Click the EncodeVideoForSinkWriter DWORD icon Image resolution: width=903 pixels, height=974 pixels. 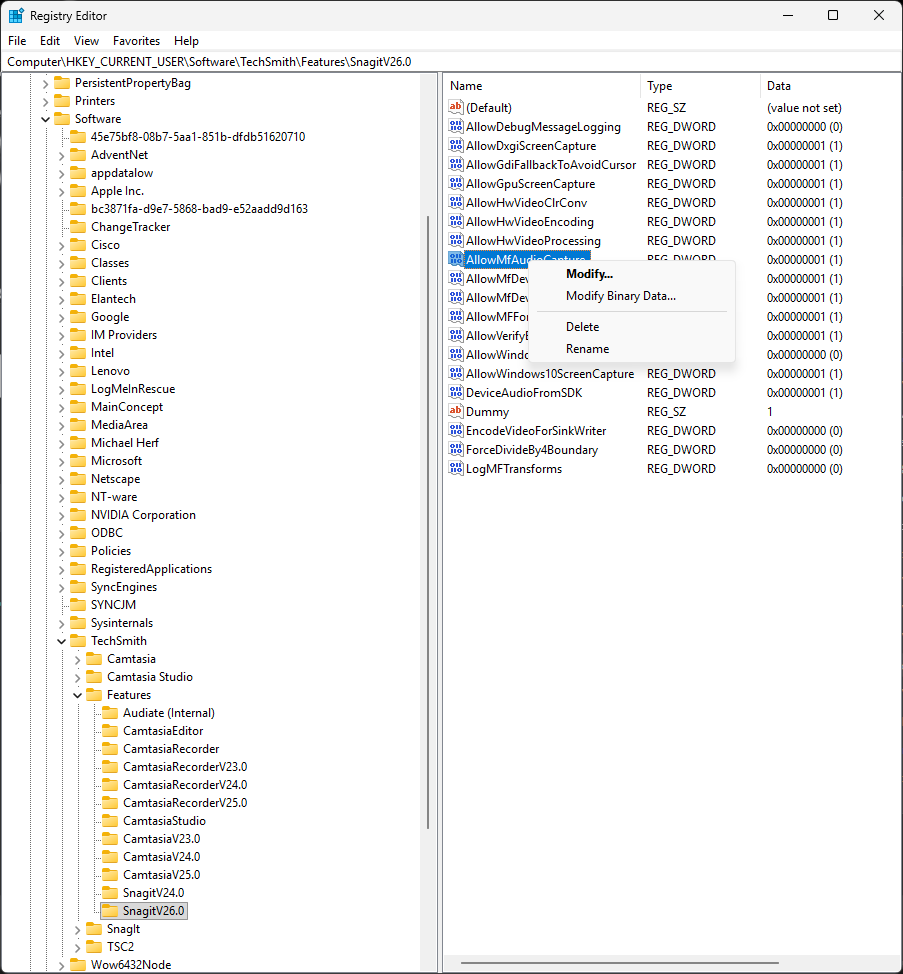[x=456, y=430]
